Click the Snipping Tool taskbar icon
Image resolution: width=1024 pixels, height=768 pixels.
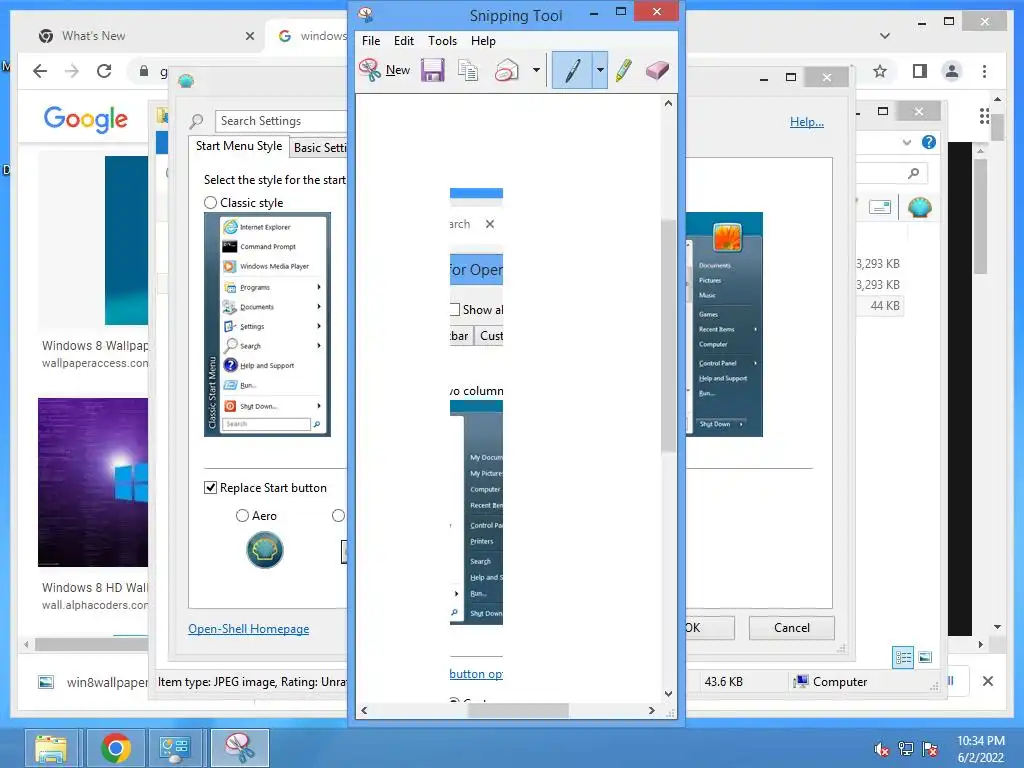click(240, 748)
